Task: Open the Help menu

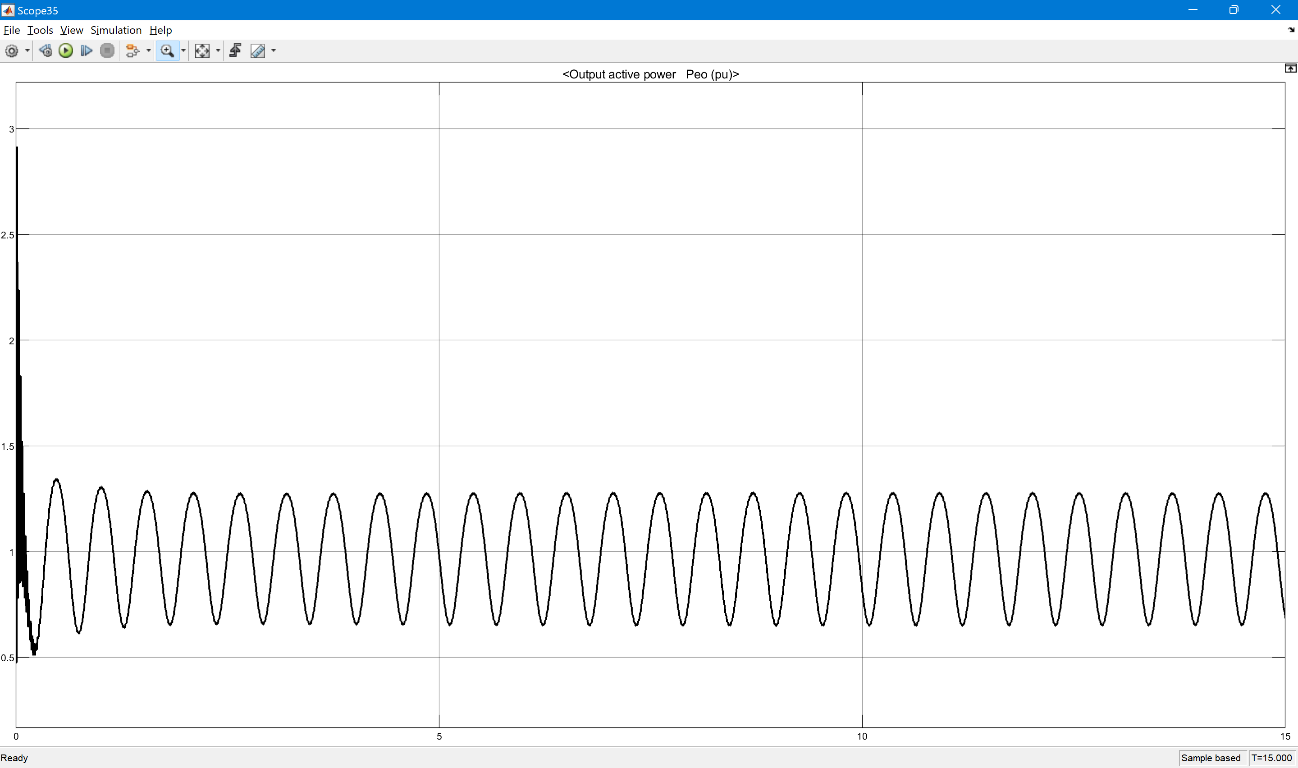Action: [161, 30]
